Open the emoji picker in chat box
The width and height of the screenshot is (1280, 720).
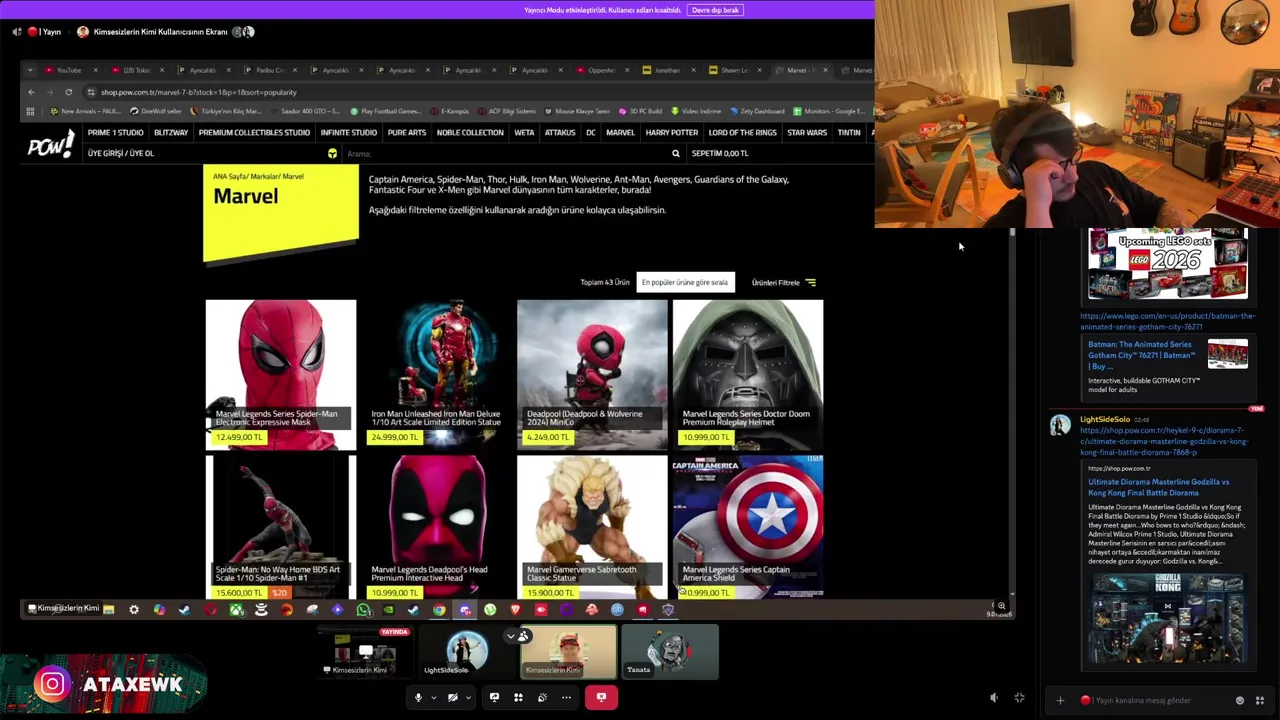click(1240, 700)
